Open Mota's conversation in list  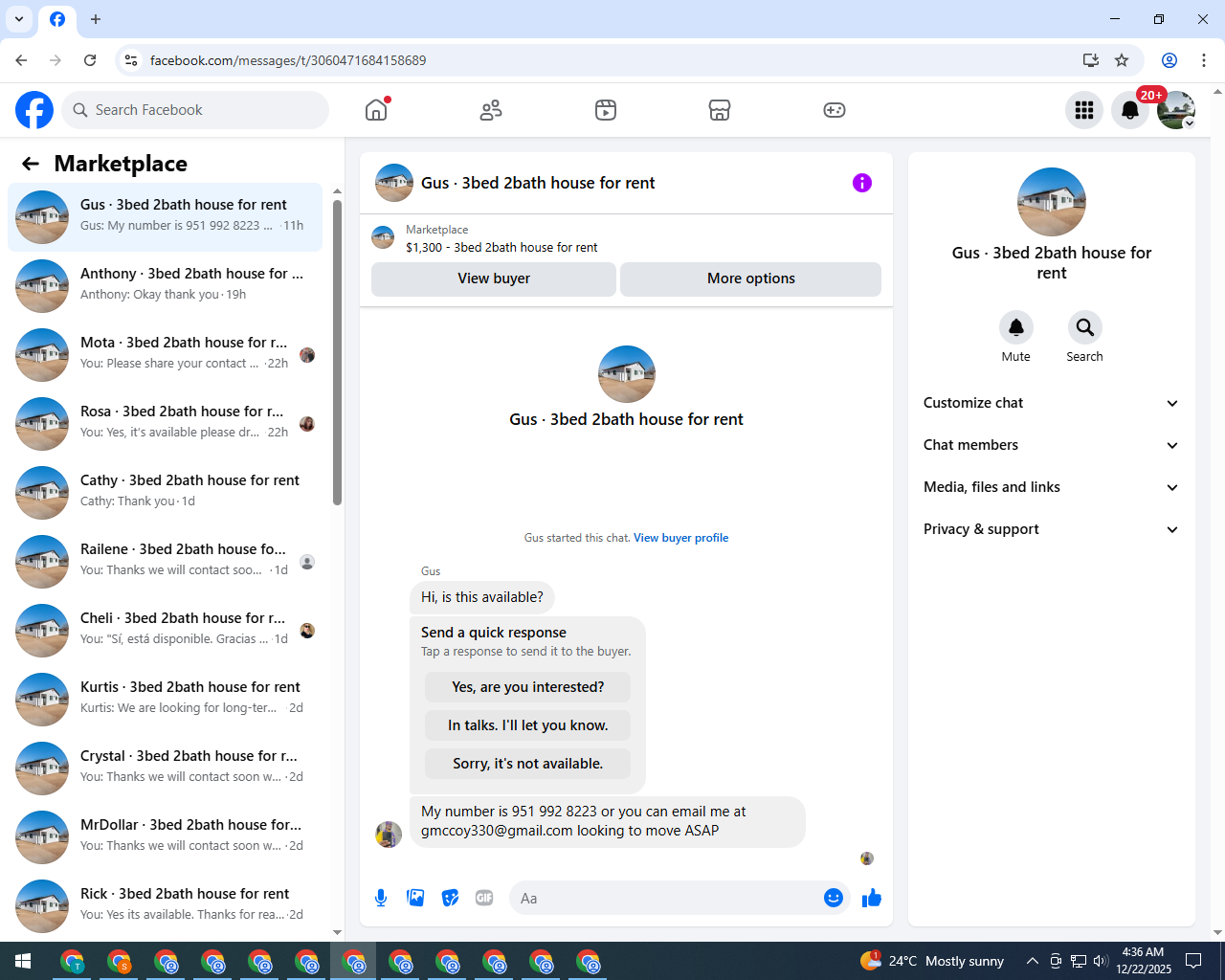(166, 355)
